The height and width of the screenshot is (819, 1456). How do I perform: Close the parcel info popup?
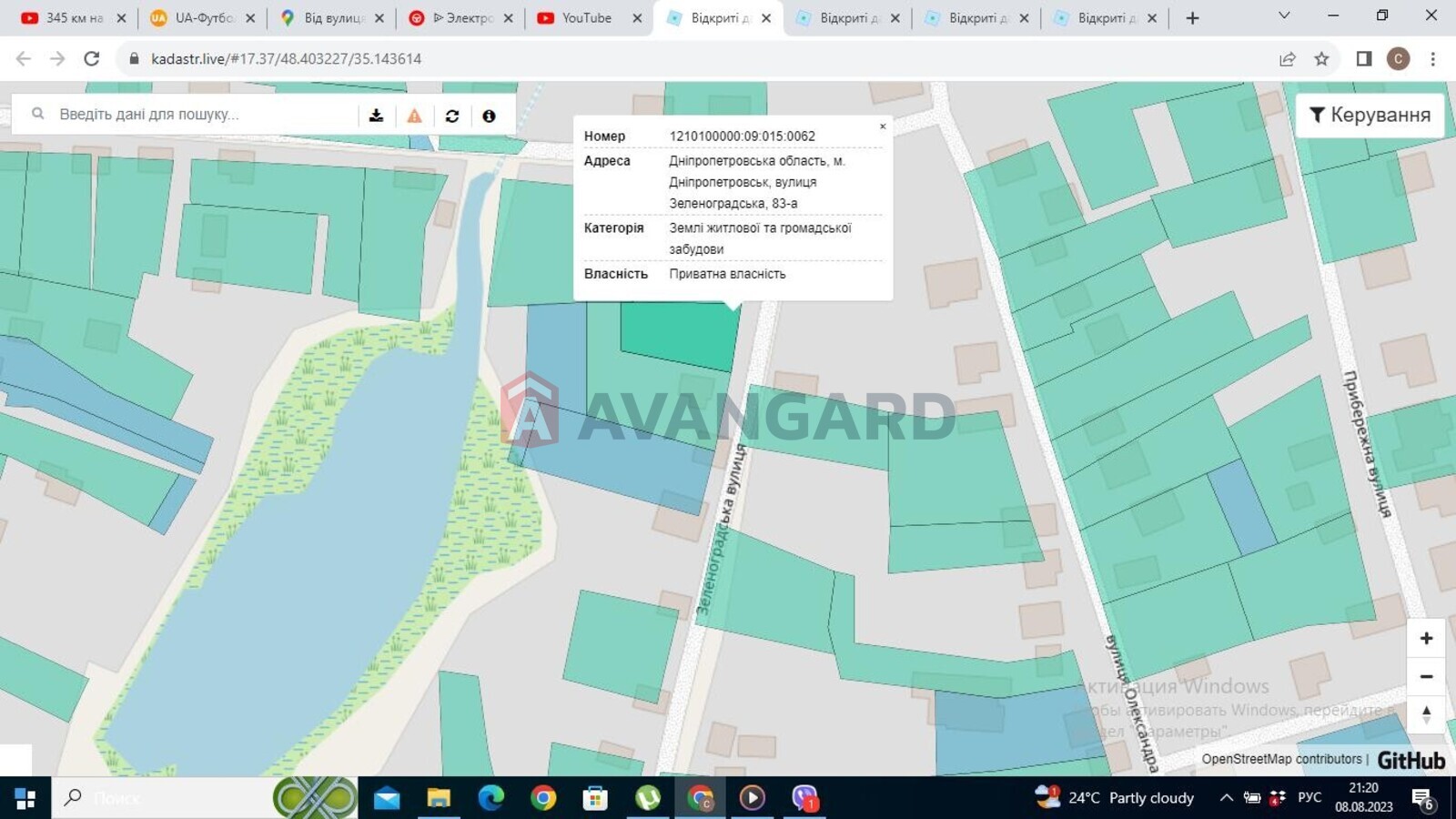[882, 126]
